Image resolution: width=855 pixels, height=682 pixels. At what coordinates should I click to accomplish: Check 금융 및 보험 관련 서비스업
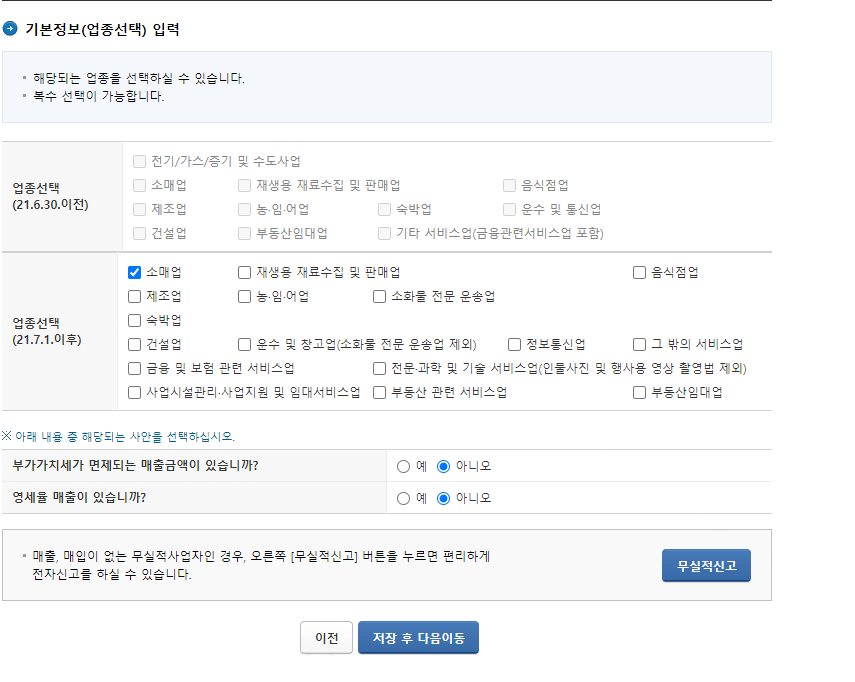point(135,368)
